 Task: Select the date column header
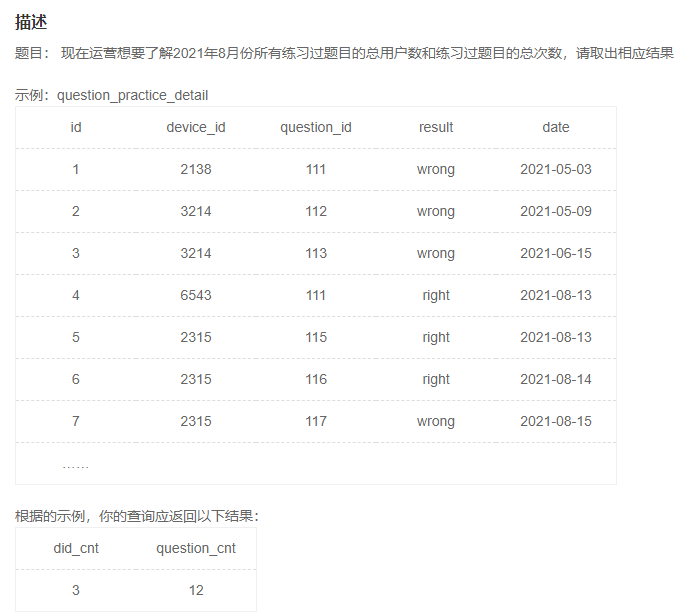tap(556, 127)
